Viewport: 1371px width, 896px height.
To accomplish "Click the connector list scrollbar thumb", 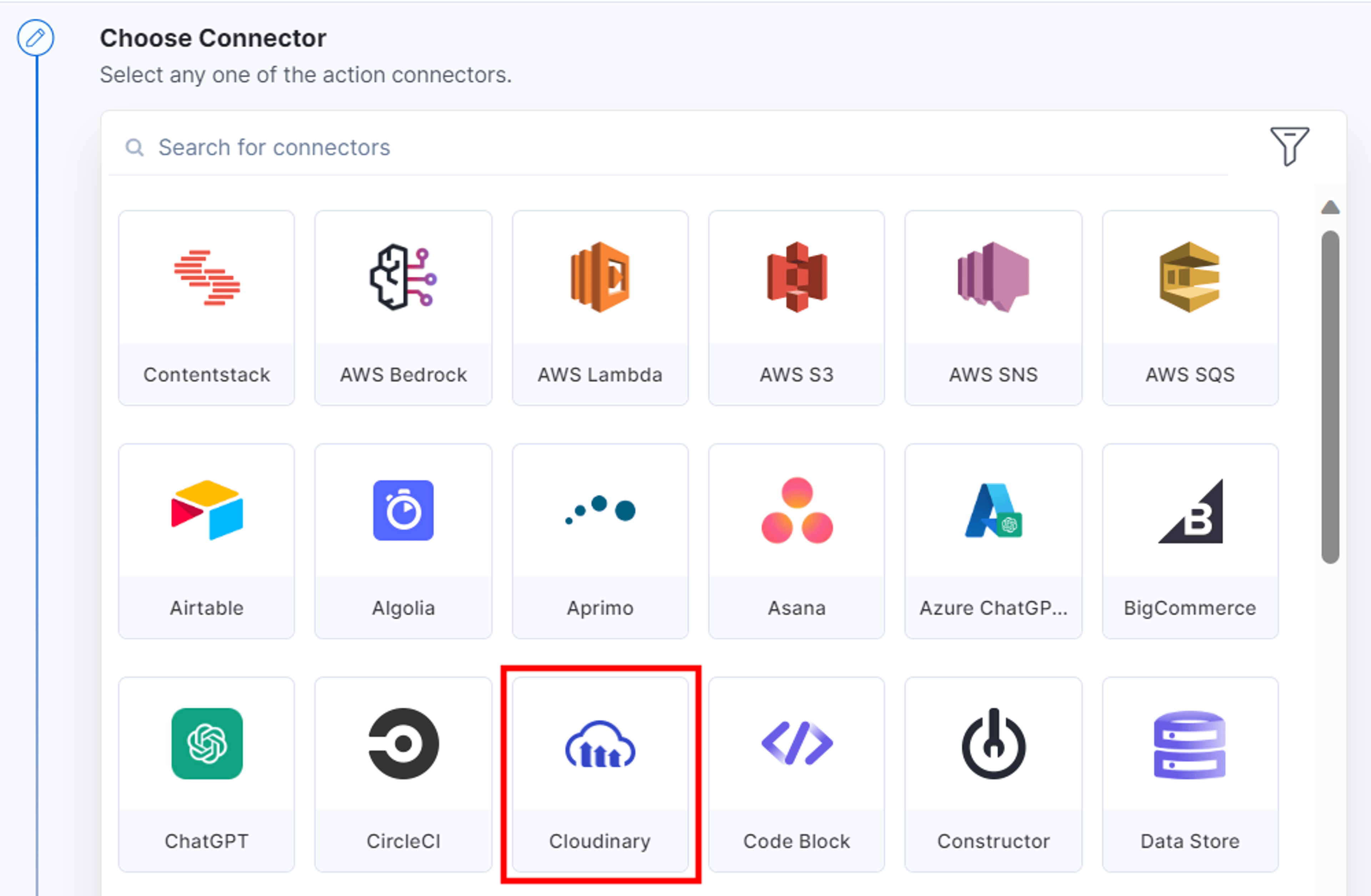I will tap(1330, 397).
